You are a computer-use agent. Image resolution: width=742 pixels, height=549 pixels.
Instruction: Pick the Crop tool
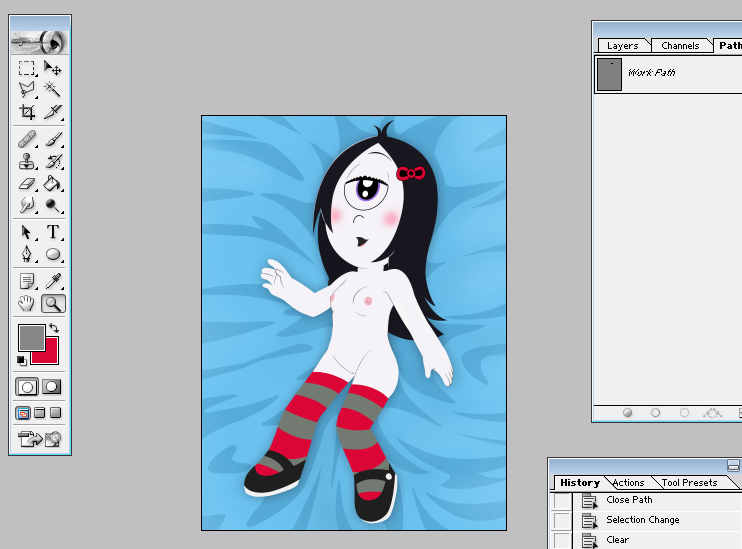(x=27, y=111)
